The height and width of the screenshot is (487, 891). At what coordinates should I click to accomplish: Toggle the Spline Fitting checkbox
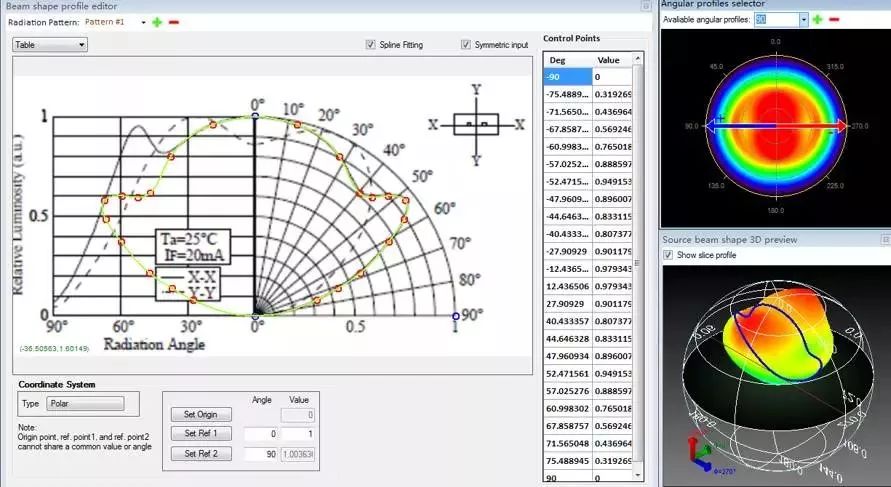click(371, 45)
